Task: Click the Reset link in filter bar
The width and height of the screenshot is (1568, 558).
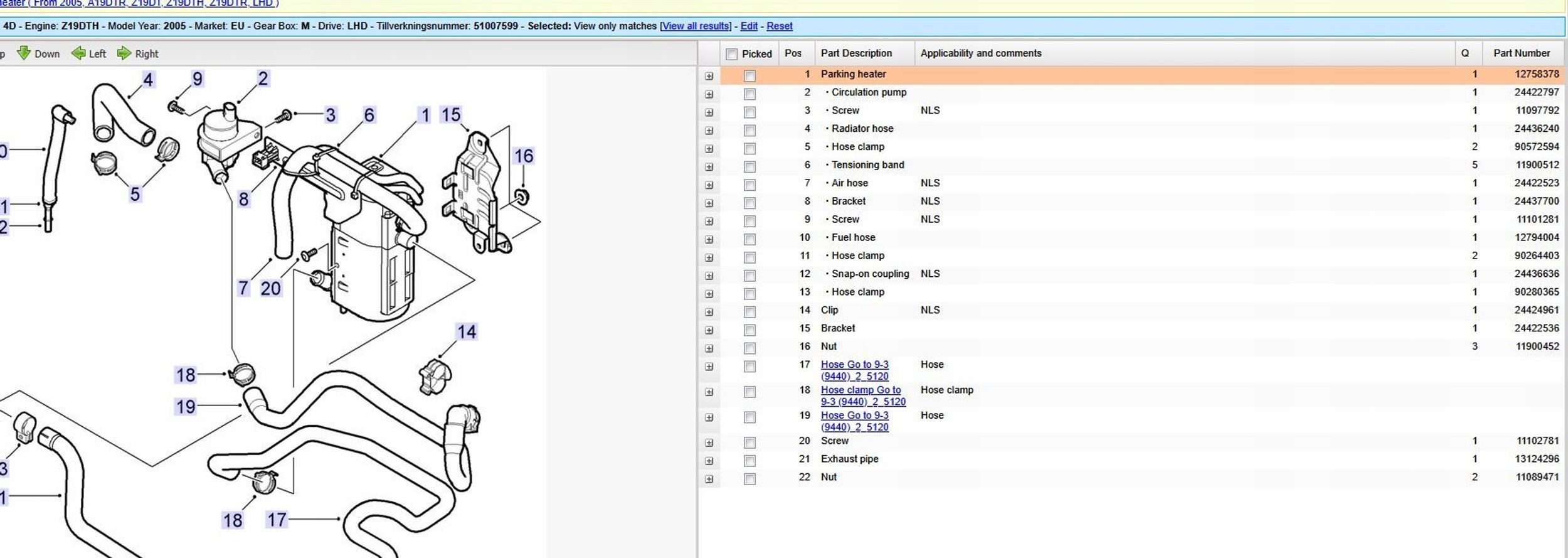Action: [779, 26]
